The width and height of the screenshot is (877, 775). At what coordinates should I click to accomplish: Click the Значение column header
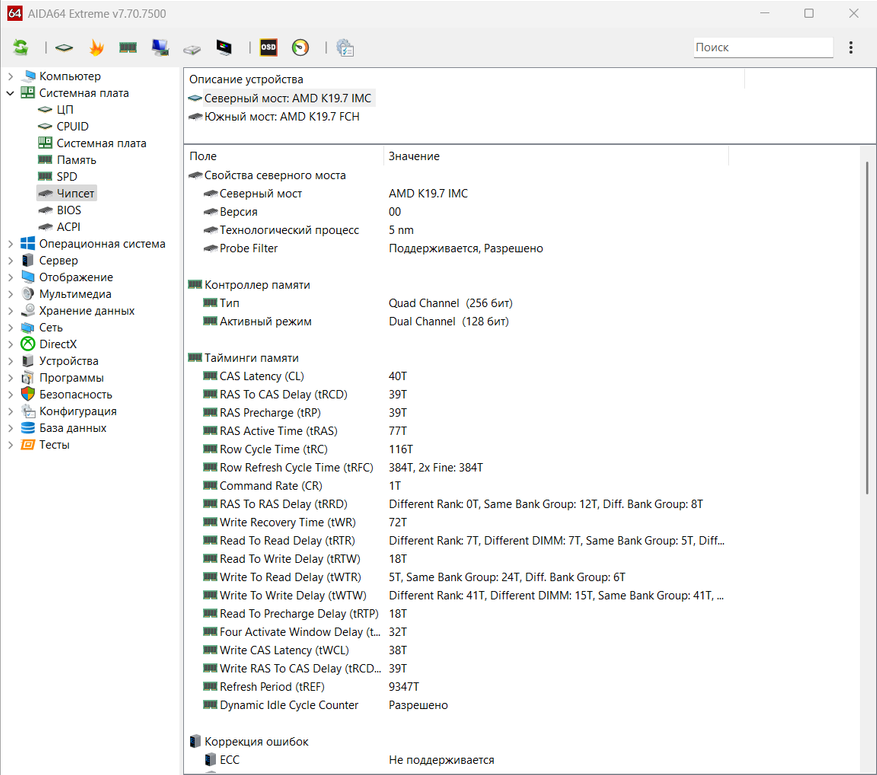coord(414,156)
